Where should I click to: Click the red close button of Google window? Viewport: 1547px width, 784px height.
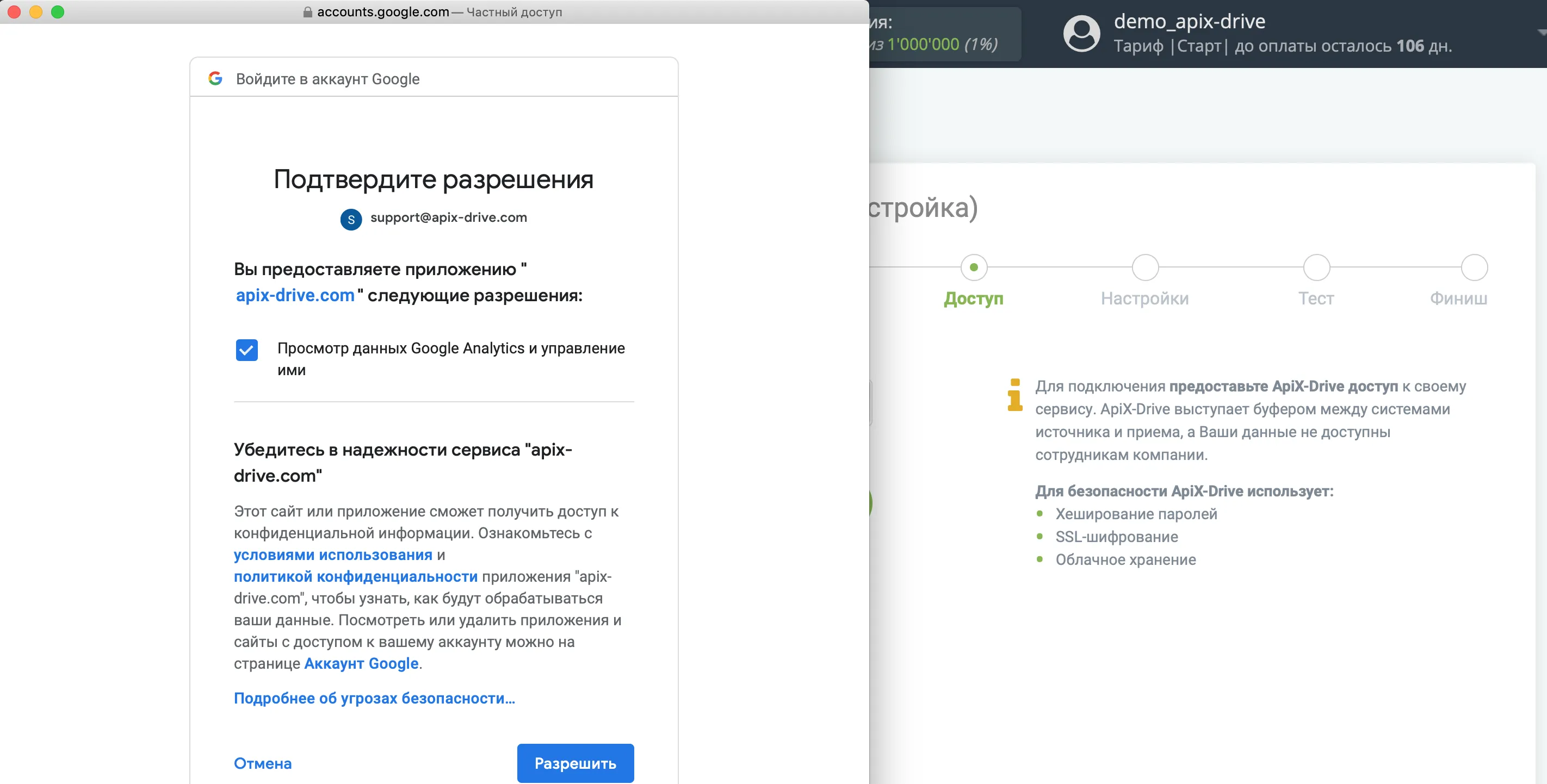pyautogui.click(x=14, y=12)
